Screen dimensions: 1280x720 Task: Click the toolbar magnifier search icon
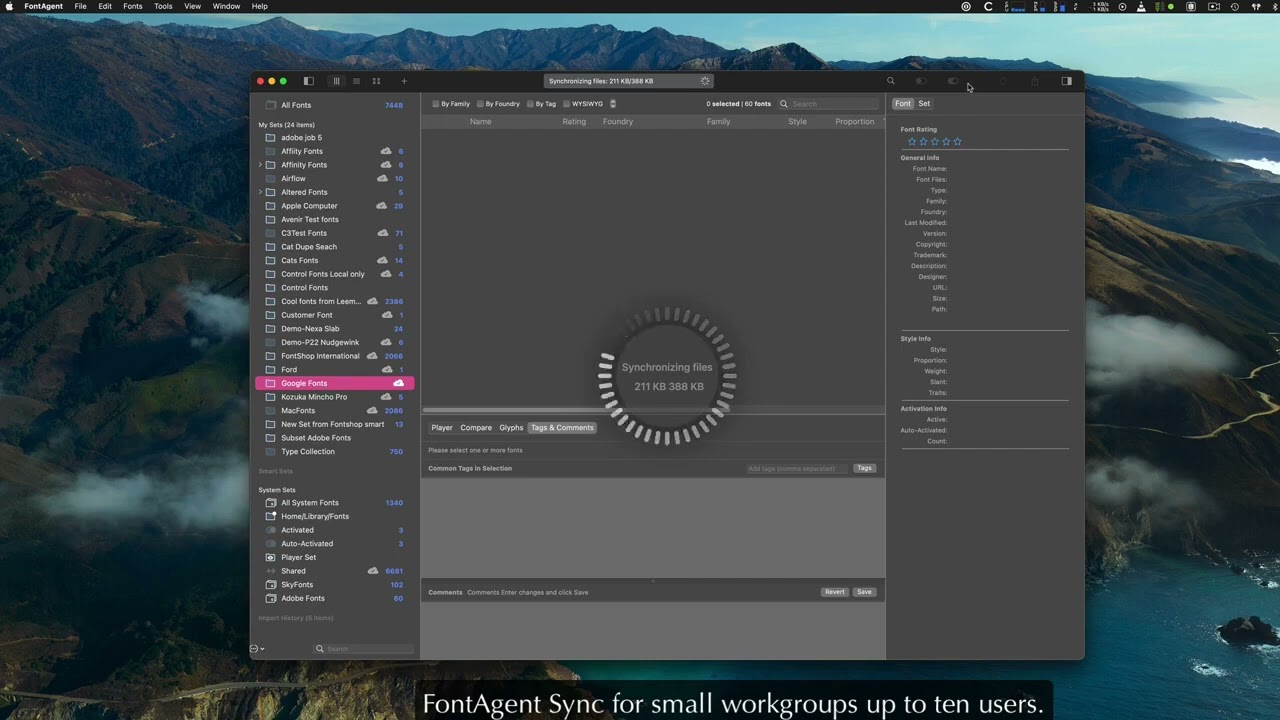tap(890, 81)
